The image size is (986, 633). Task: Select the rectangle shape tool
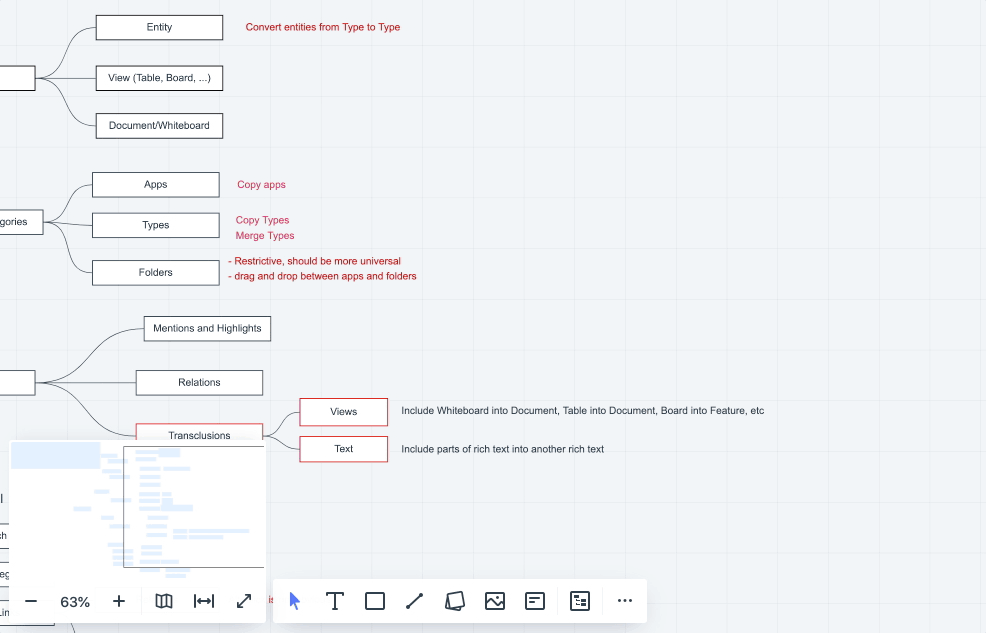(x=375, y=601)
